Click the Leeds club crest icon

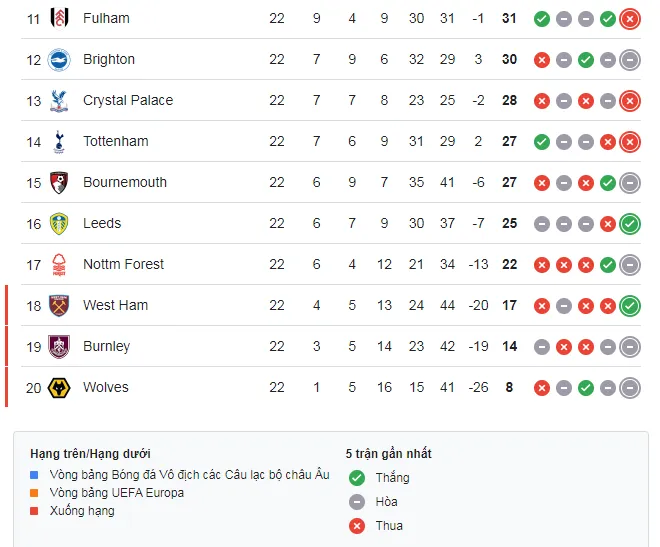59,223
